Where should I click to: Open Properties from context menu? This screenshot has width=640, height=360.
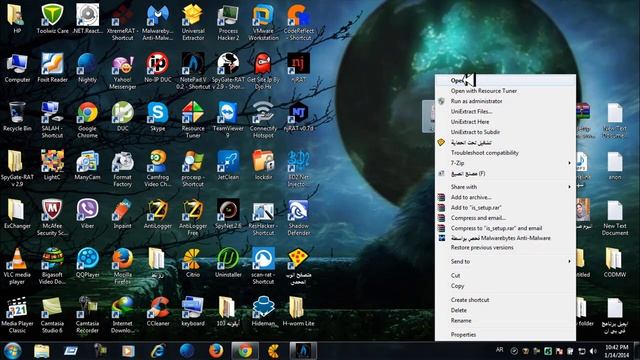click(x=505, y=334)
